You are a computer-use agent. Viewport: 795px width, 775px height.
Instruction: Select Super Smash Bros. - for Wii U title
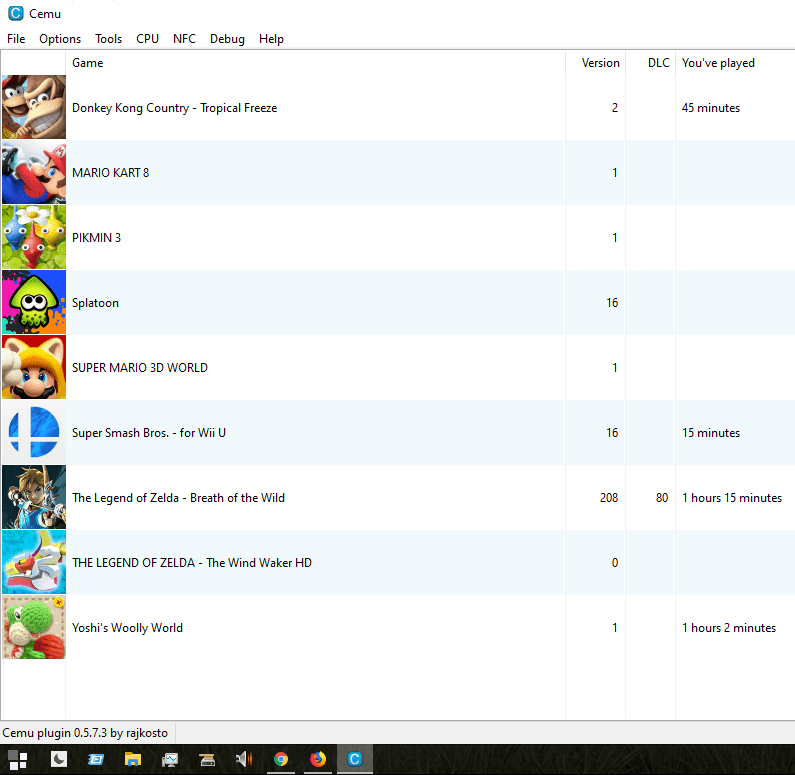[149, 433]
